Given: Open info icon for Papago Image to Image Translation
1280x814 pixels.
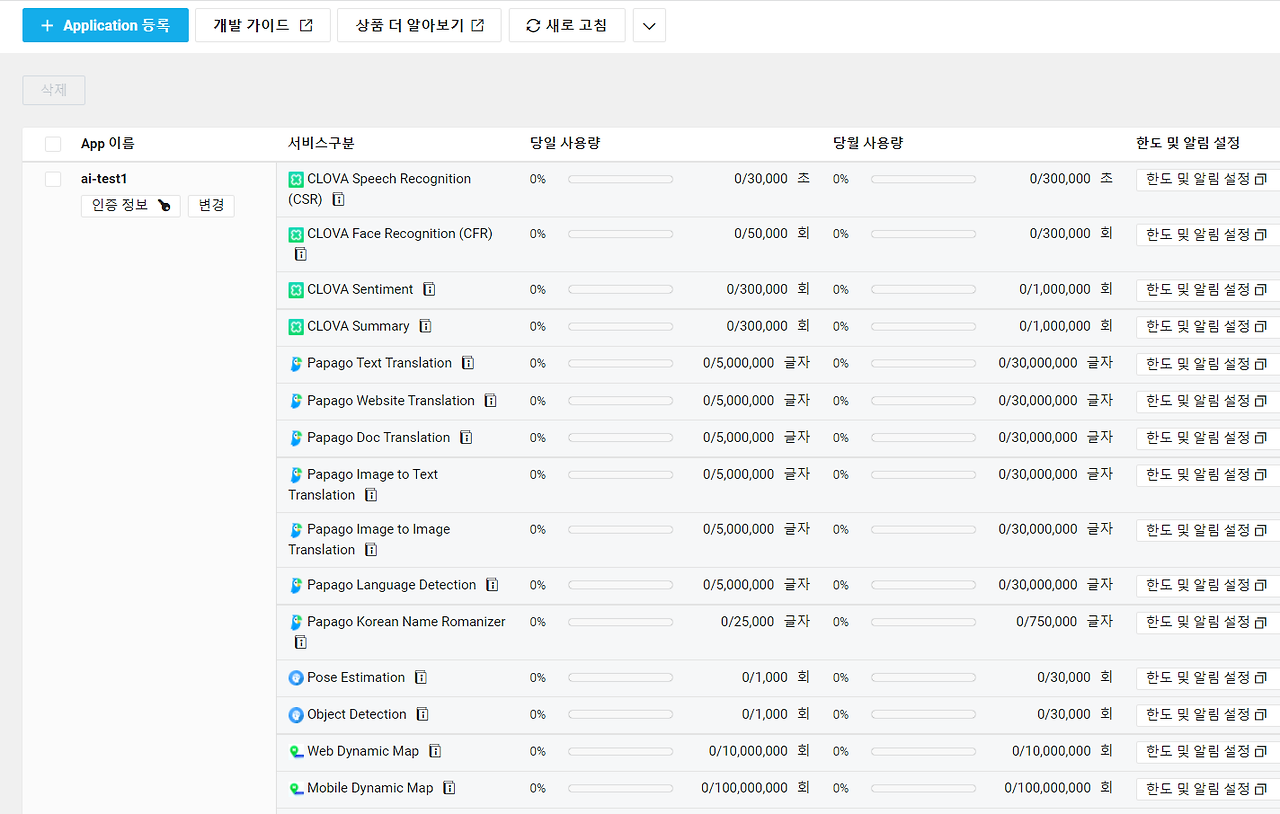Looking at the screenshot, I should click(371, 550).
